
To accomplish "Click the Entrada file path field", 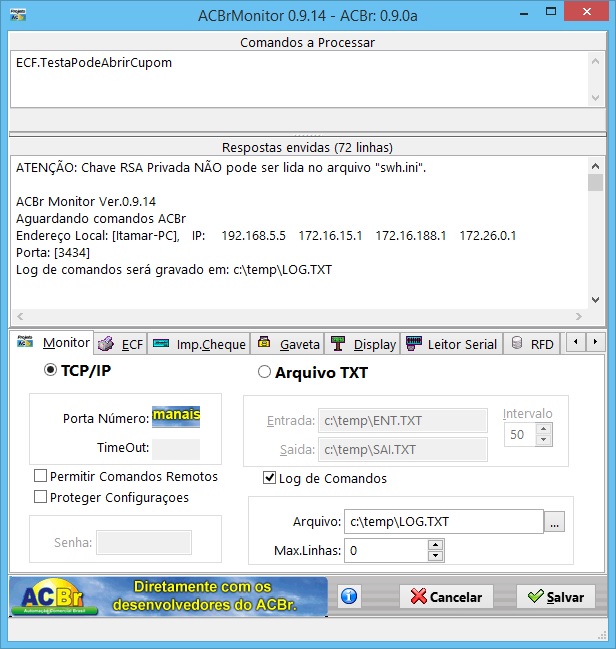I will tap(403, 421).
